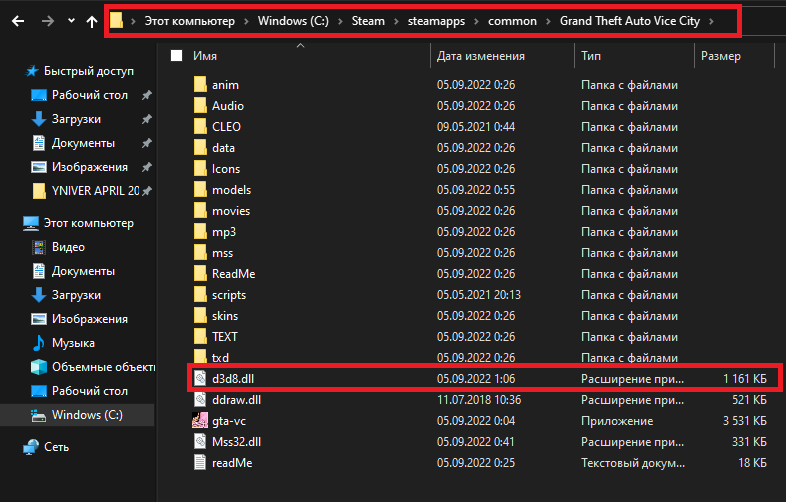The image size is (786, 502).
Task: Open 'Этот компьютер' in address breadcrumb
Action: [x=189, y=21]
